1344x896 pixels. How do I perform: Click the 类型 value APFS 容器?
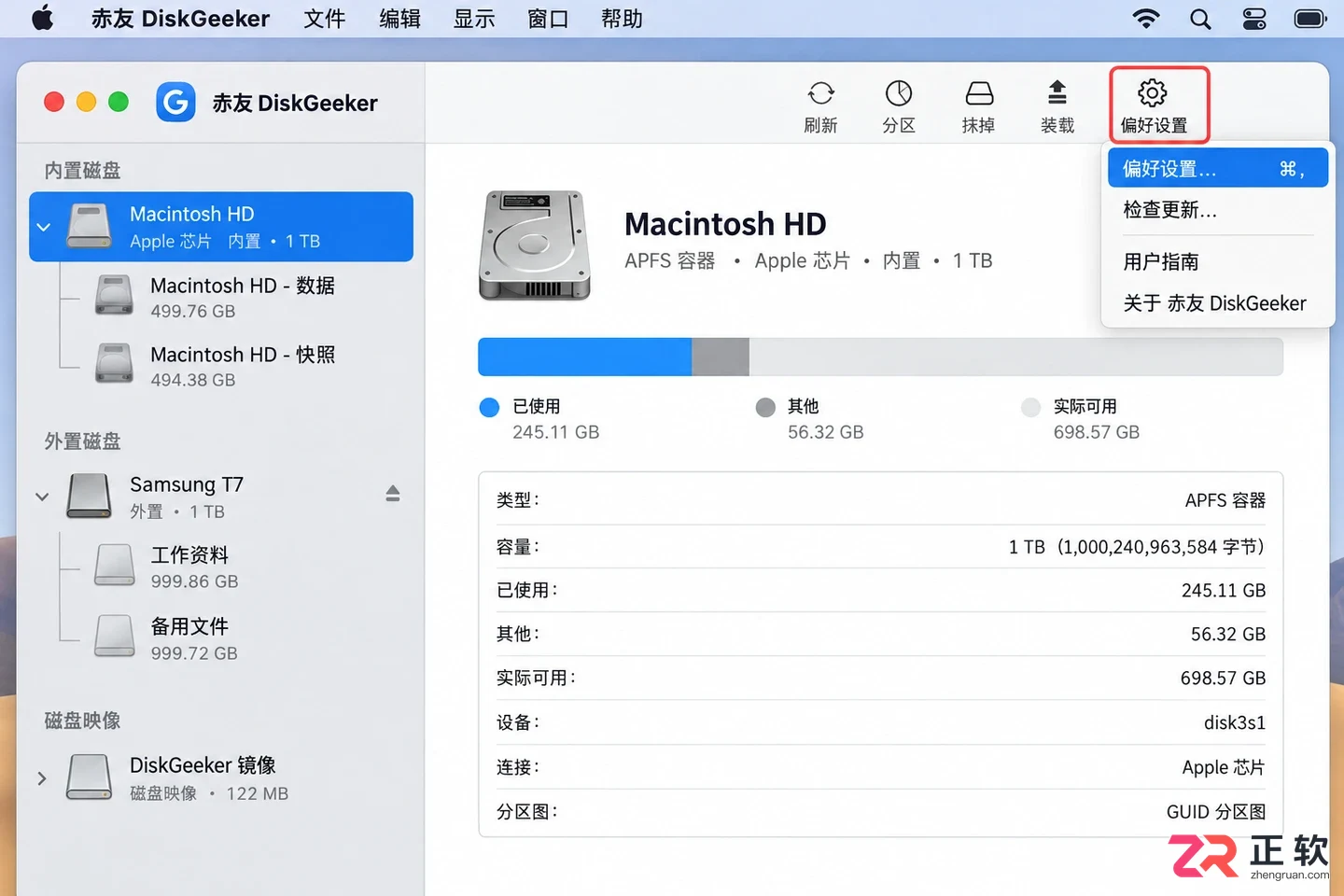coord(1225,500)
